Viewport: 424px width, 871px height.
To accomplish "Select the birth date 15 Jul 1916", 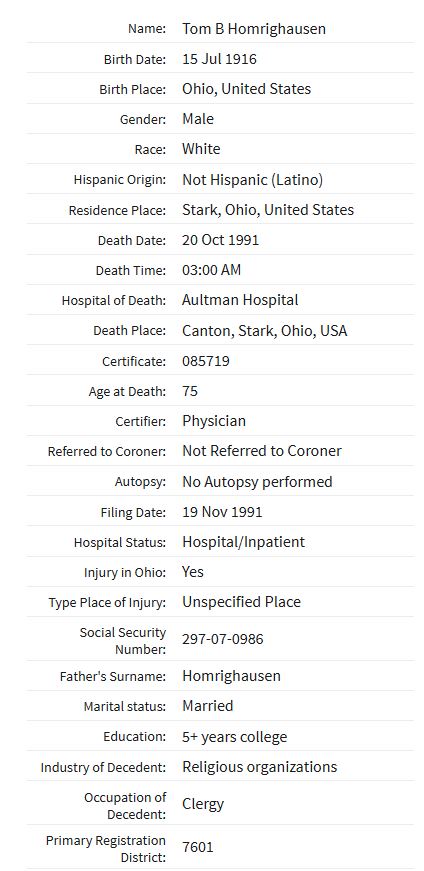I will (220, 59).
